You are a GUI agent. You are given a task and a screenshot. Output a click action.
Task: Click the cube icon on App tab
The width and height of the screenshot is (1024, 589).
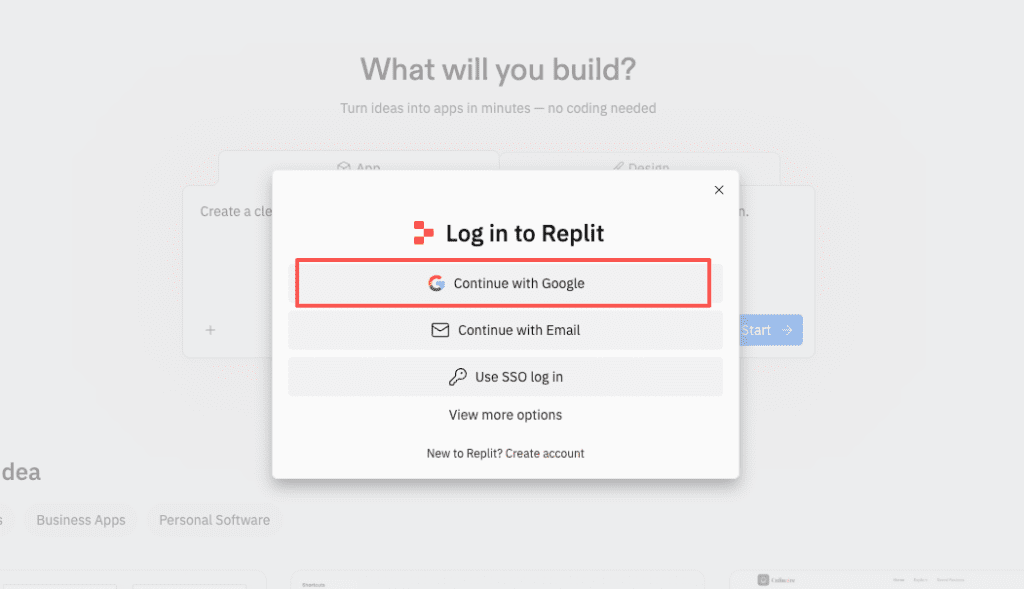click(x=343, y=167)
